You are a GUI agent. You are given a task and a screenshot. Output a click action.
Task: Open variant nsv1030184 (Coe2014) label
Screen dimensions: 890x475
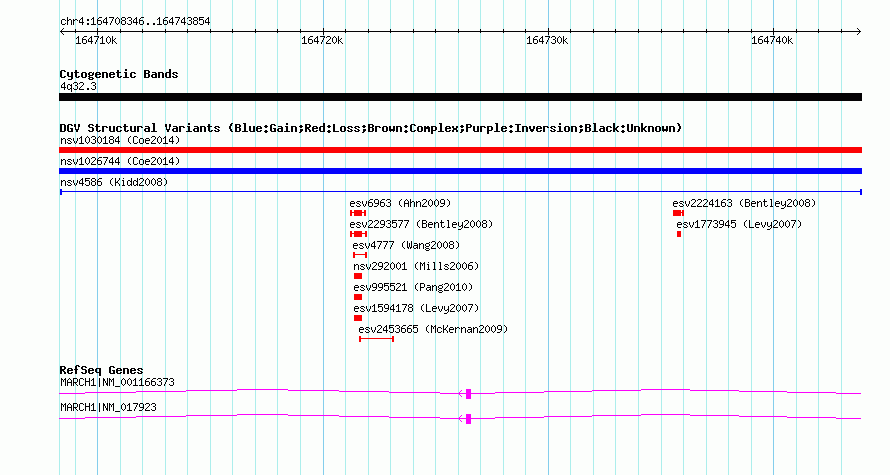click(x=120, y=140)
